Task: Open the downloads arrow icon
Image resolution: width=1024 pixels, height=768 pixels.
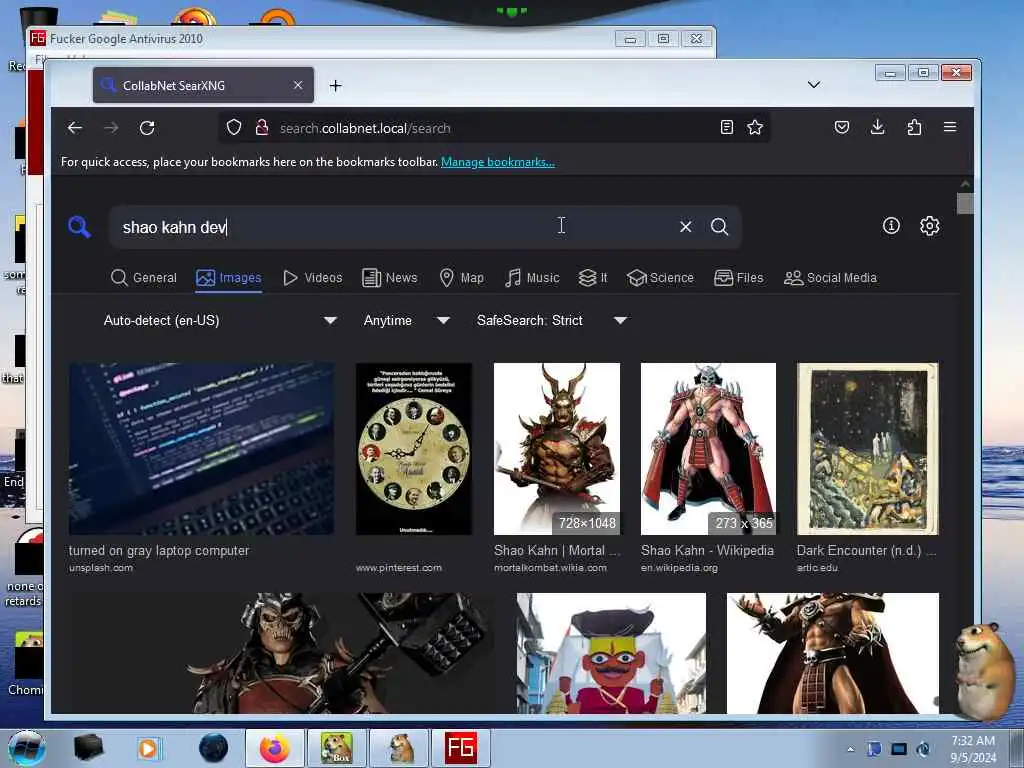Action: (x=878, y=127)
